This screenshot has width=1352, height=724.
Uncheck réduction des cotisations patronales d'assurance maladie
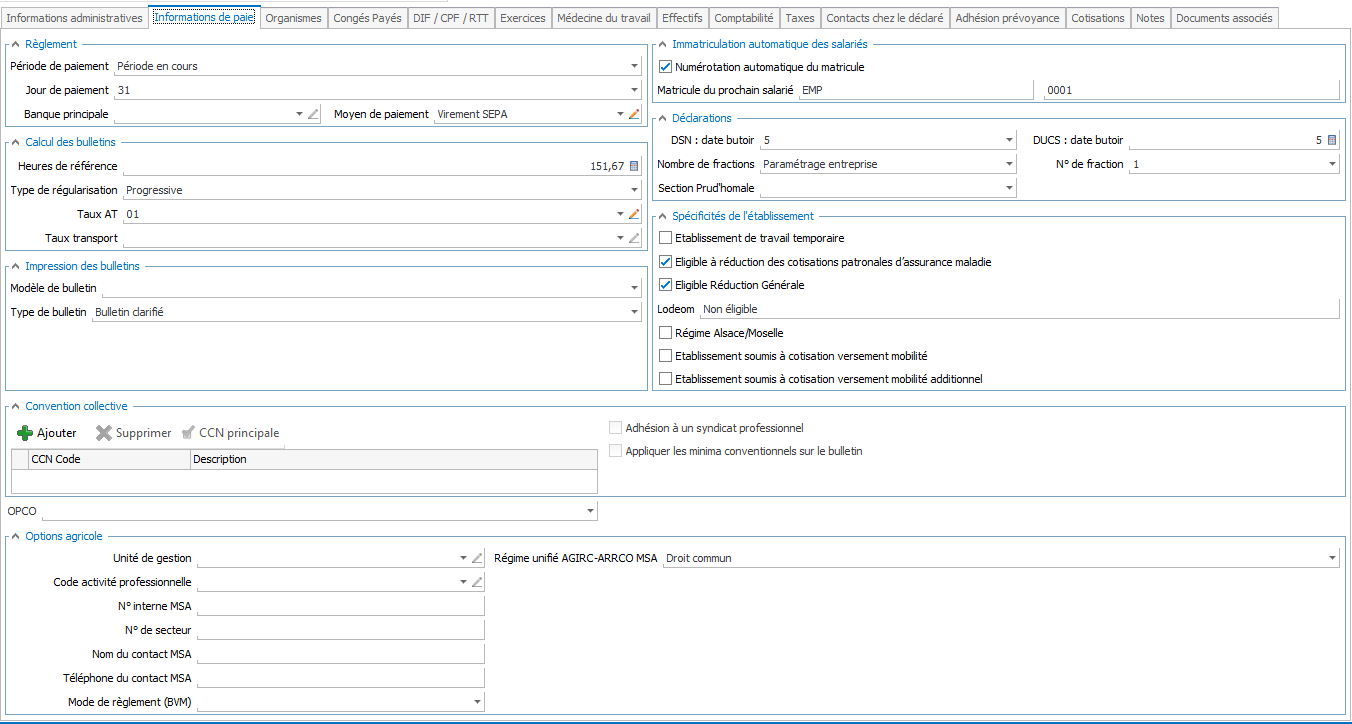click(666, 262)
